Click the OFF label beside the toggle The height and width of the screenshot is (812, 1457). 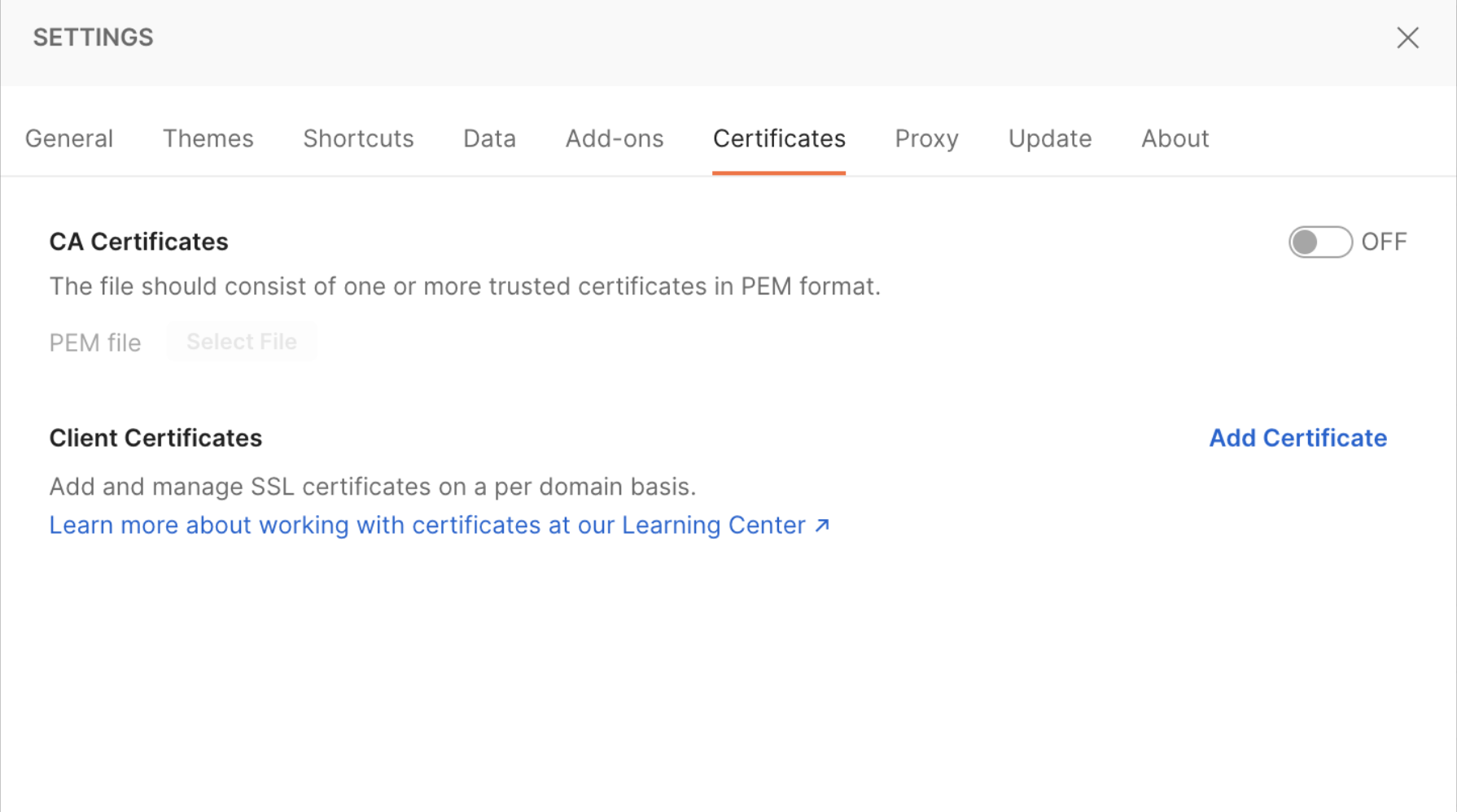click(1384, 242)
